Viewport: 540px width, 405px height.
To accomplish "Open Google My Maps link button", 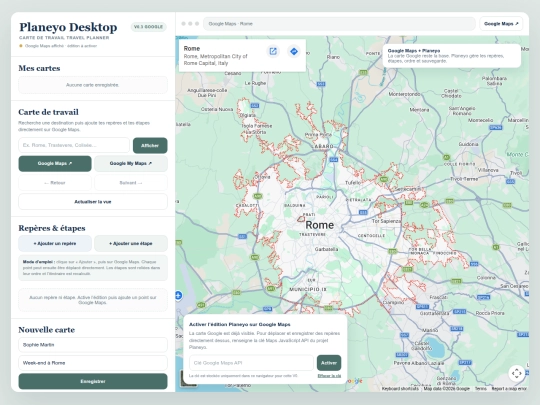I will click(x=131, y=164).
